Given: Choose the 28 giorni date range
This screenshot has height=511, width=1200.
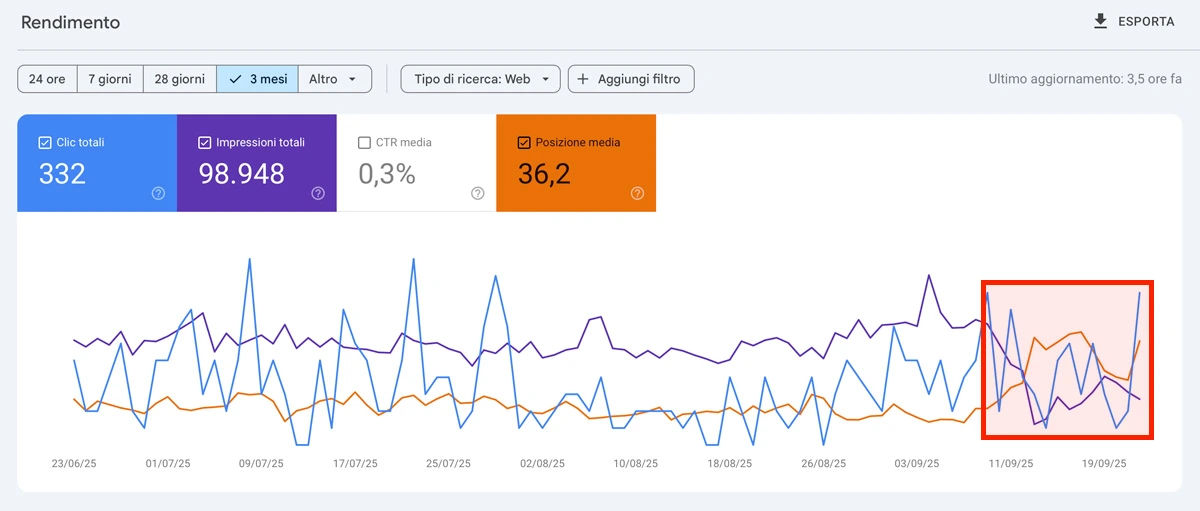Looking at the screenshot, I should tap(180, 79).
